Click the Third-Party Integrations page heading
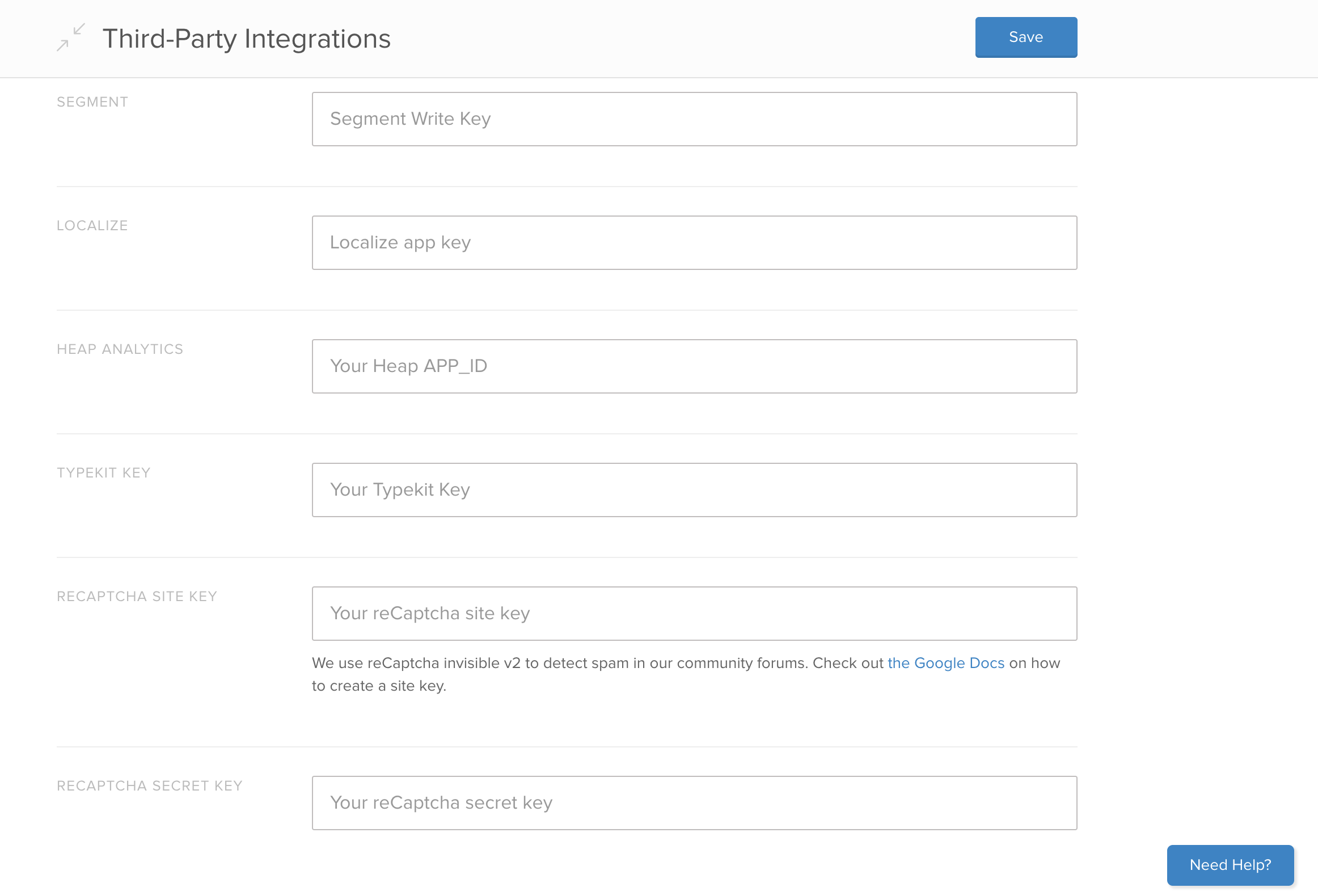Viewport: 1318px width, 896px height. pyautogui.click(x=246, y=39)
